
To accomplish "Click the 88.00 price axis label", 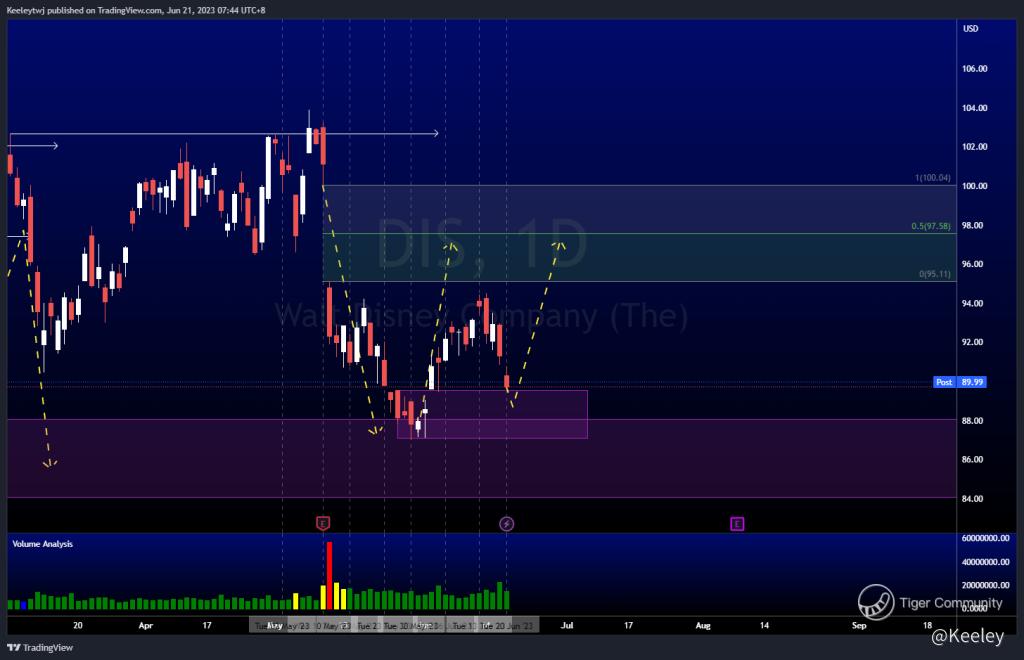I will coord(972,420).
